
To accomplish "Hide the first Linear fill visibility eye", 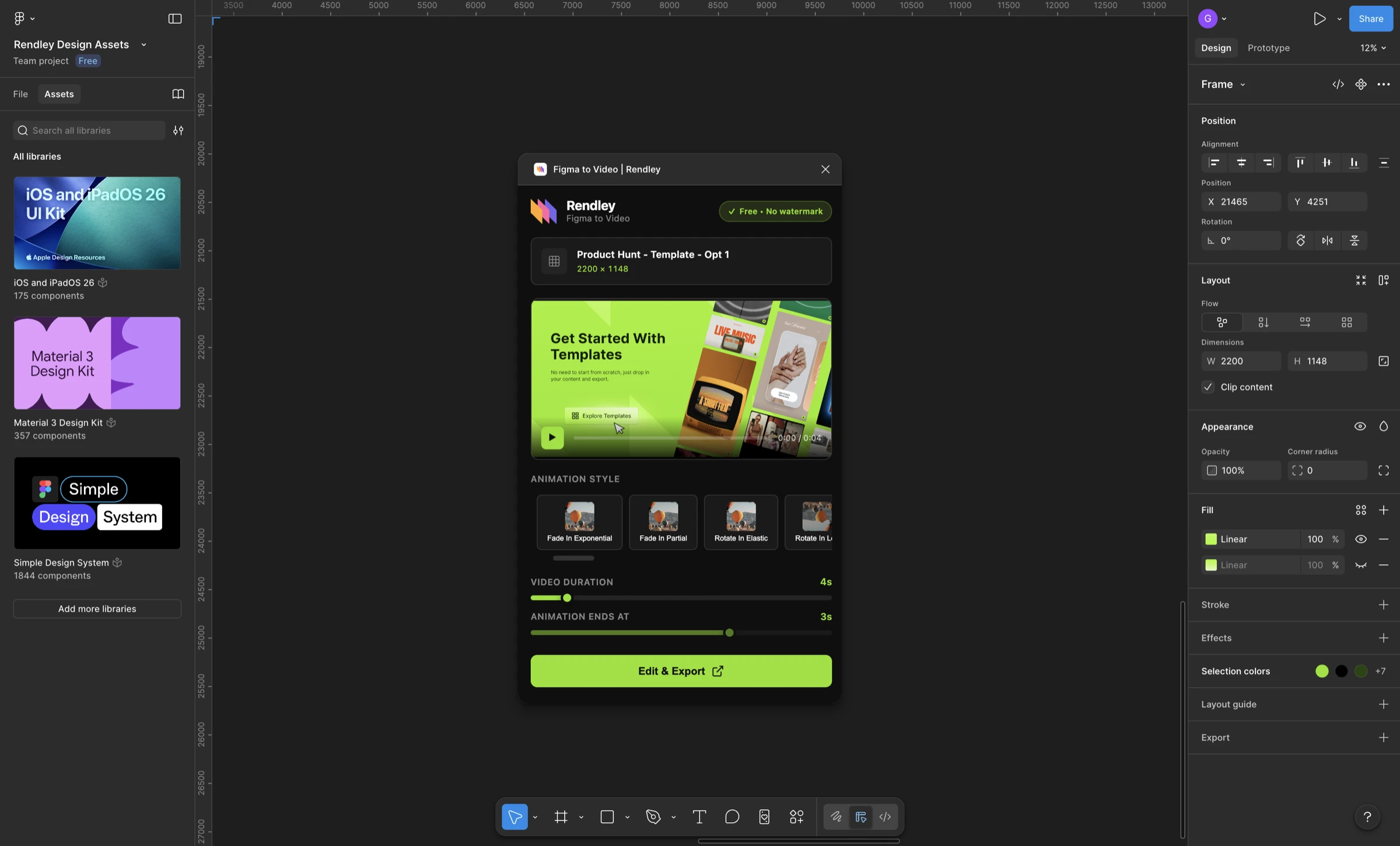I will coord(1361,539).
